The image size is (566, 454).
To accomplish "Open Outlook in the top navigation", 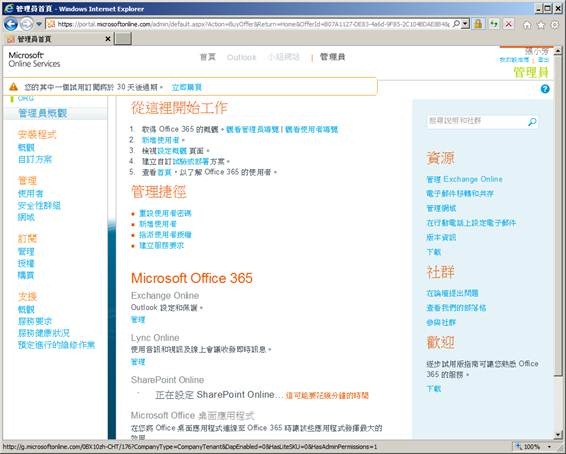I will click(x=241, y=57).
